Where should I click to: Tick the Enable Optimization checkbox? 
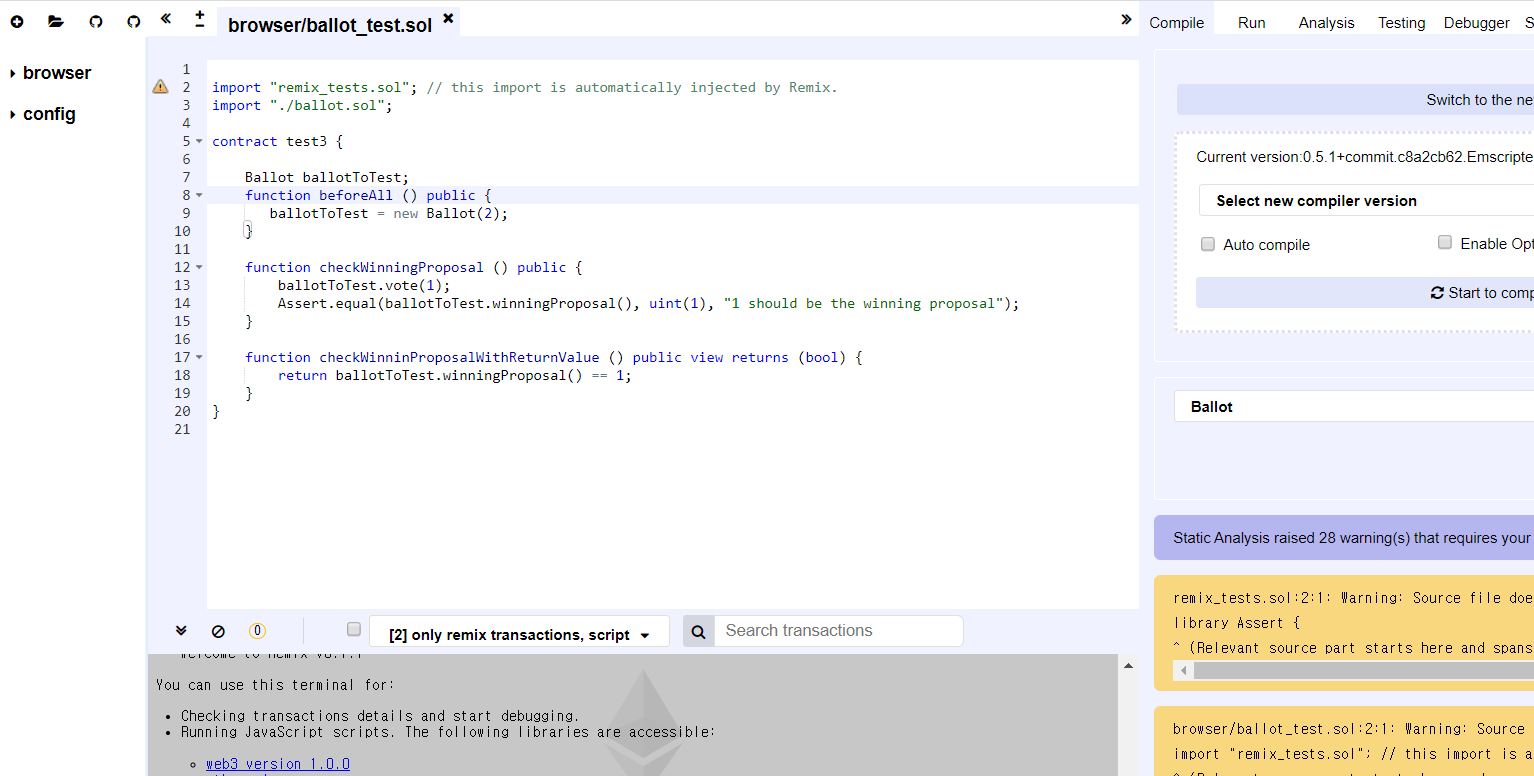point(1444,242)
